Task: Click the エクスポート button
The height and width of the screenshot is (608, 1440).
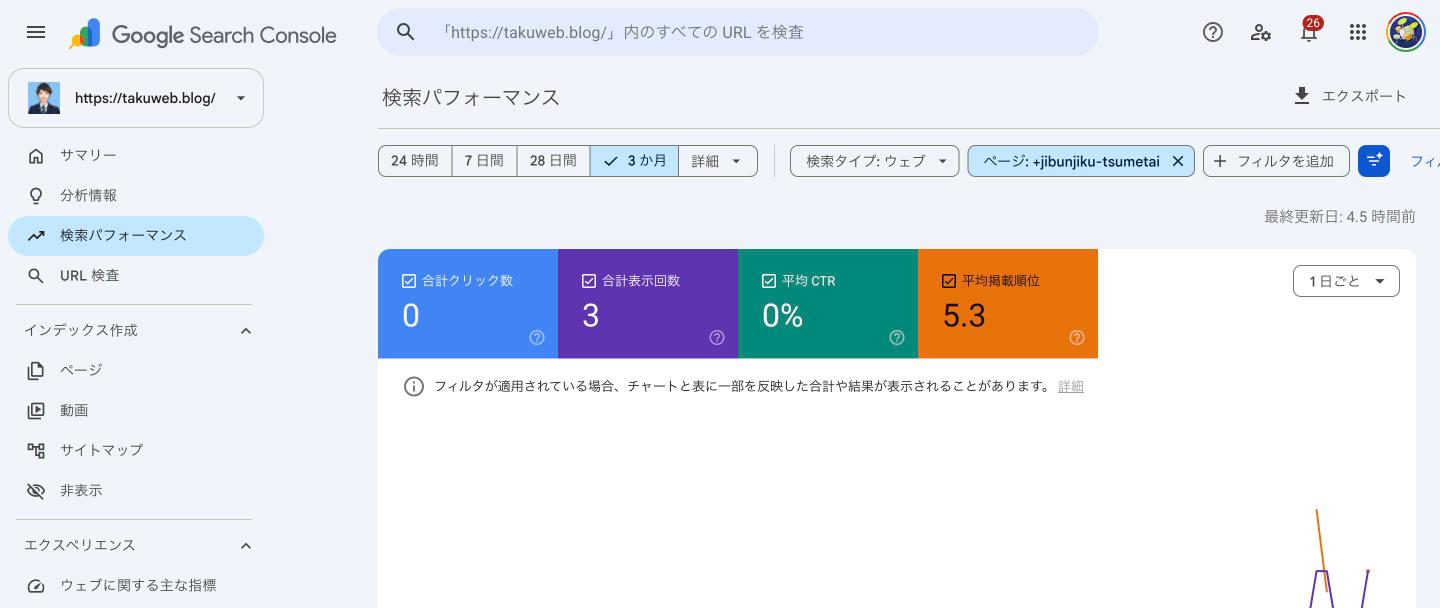Action: (1350, 96)
